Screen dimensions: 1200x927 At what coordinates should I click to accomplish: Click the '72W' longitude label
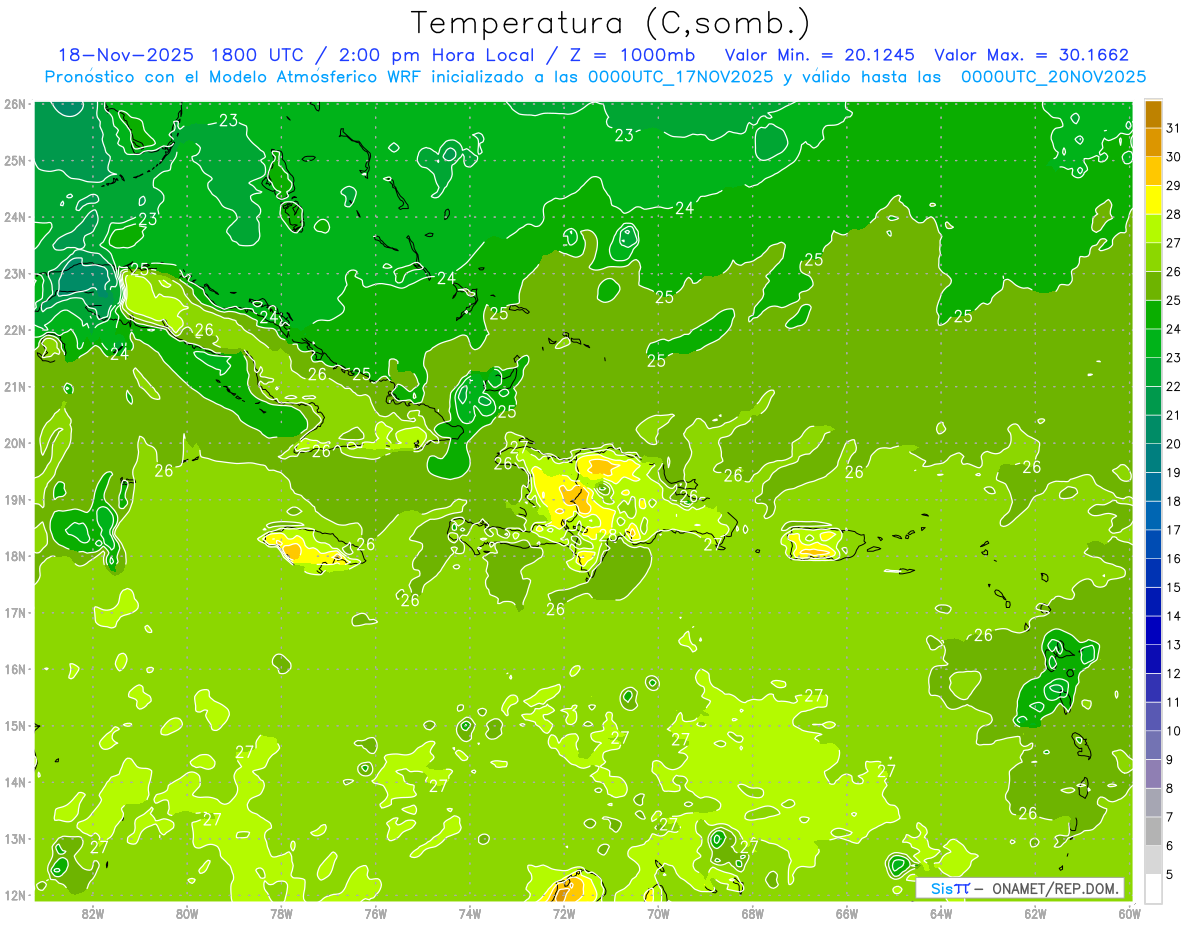564,913
